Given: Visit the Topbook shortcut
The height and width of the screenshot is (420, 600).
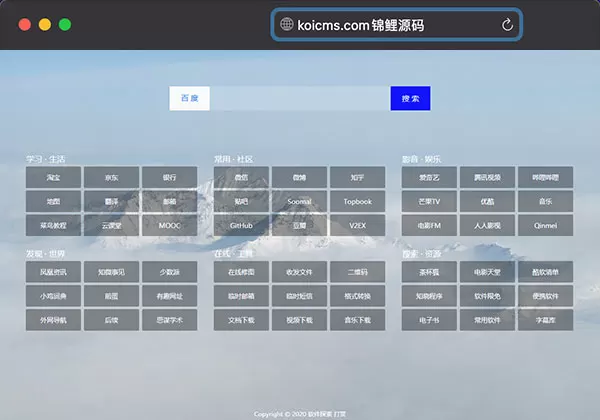Looking at the screenshot, I should click(x=357, y=201).
